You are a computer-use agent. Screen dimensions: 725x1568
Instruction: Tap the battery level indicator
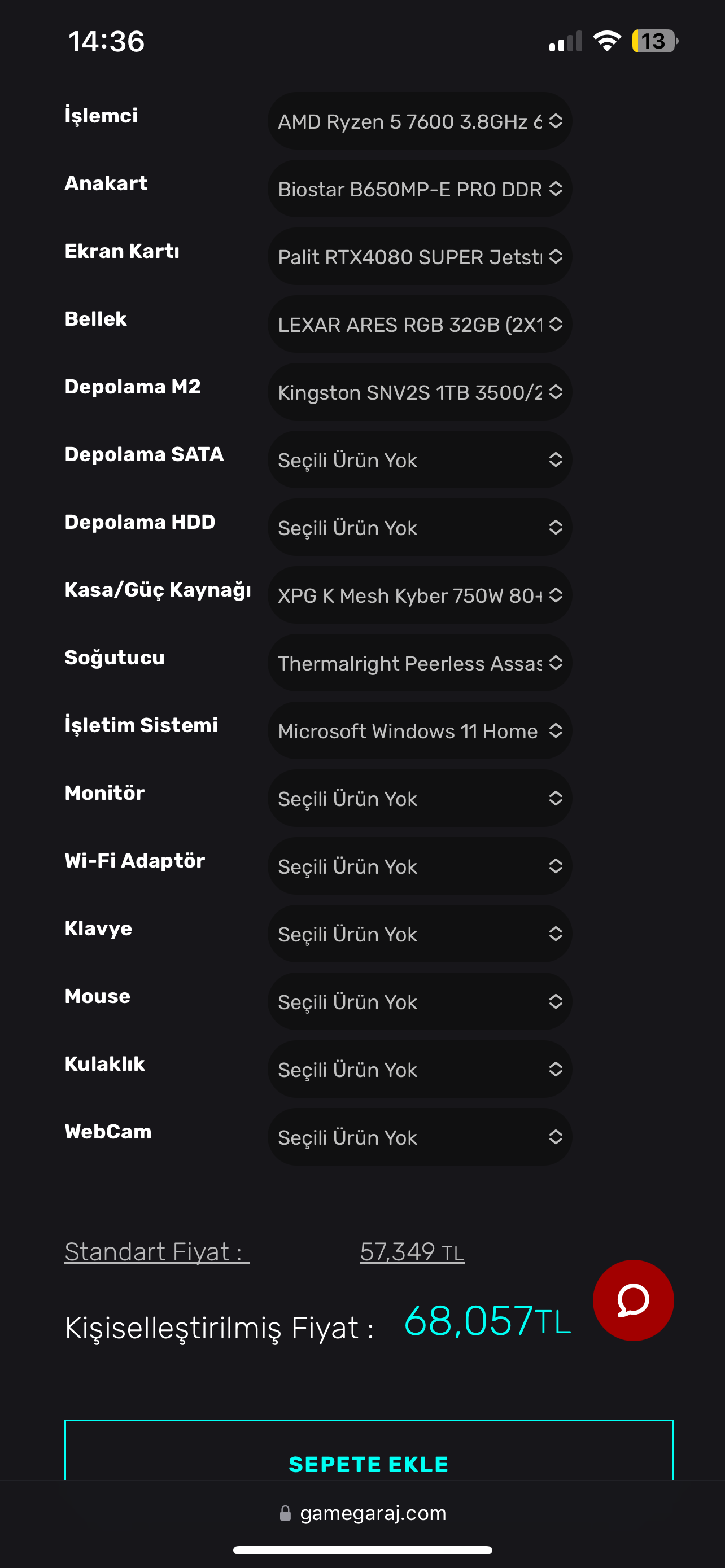[x=654, y=41]
